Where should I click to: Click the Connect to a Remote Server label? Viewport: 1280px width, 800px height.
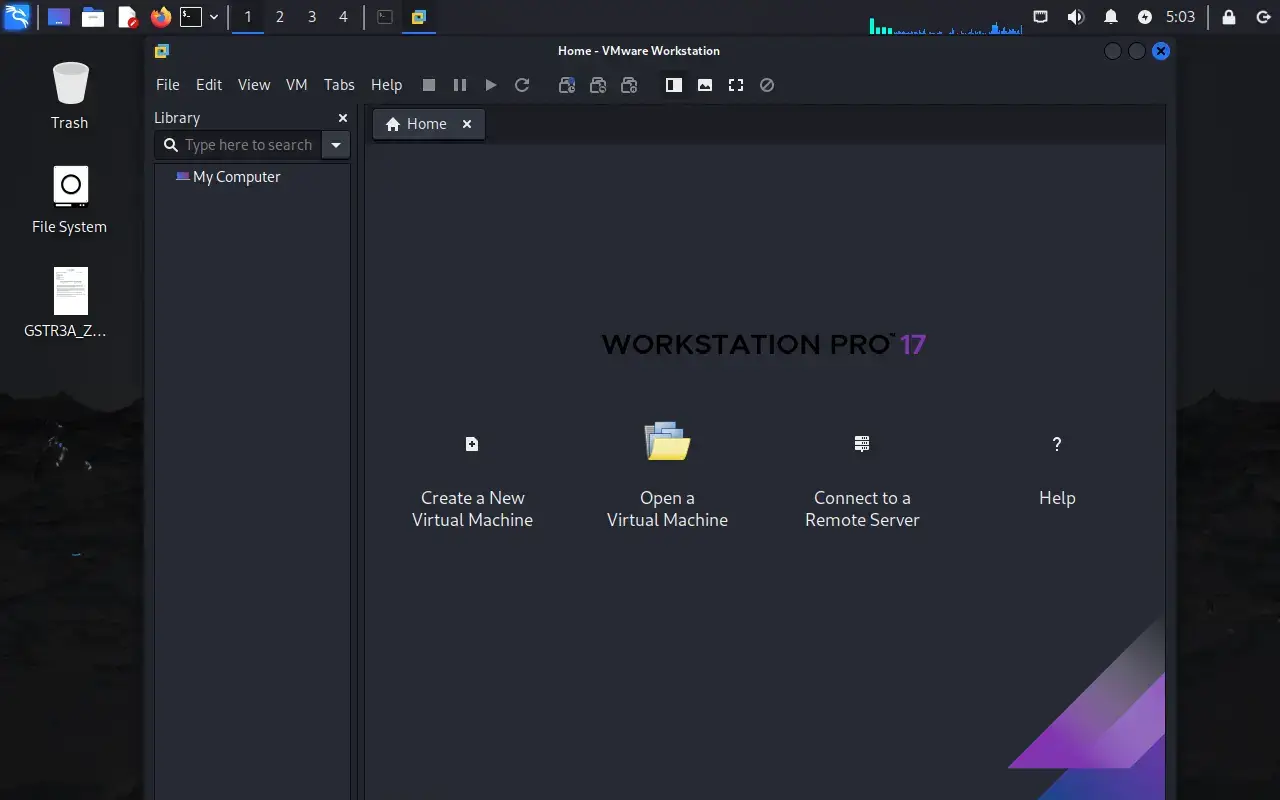(x=862, y=509)
